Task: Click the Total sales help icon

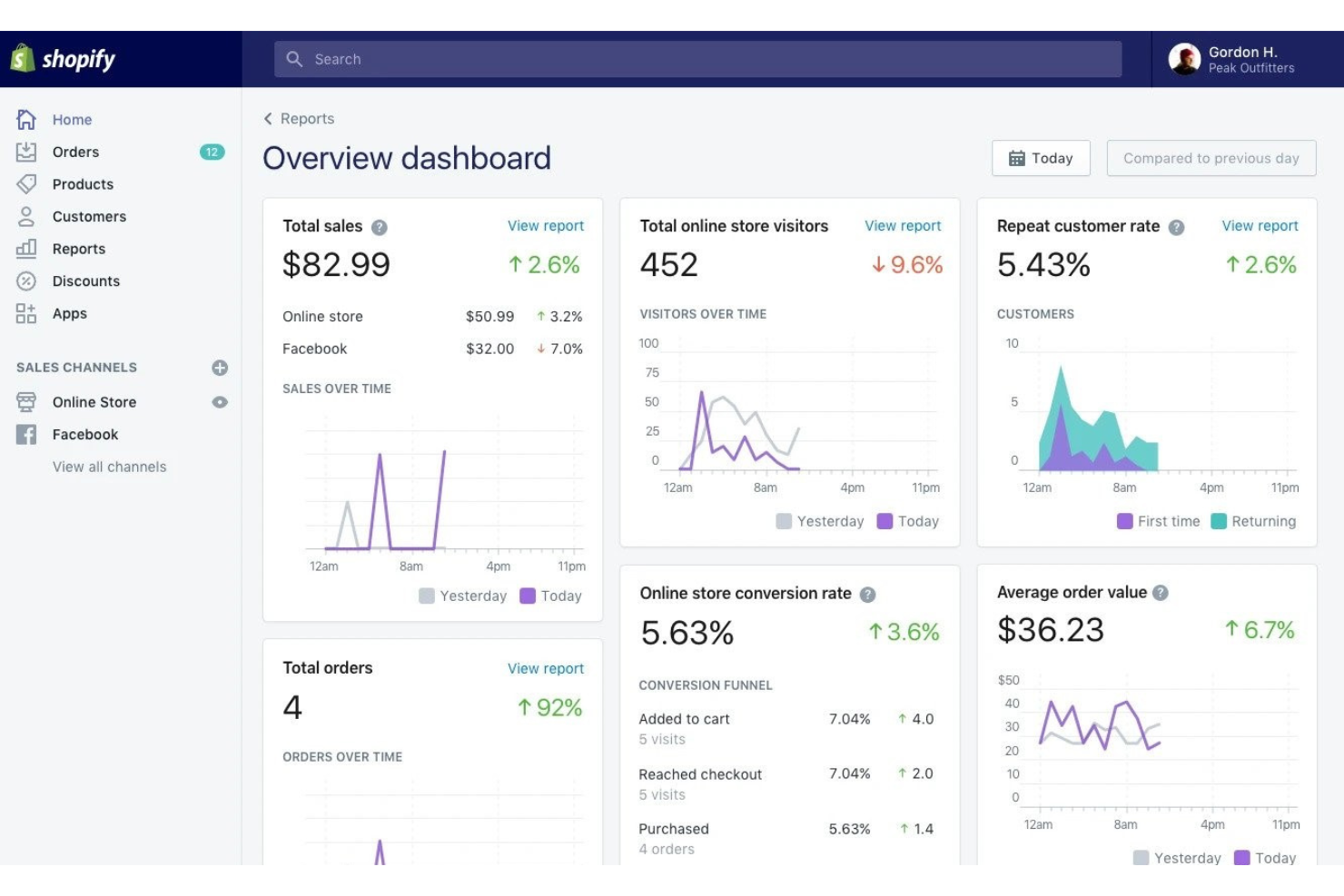Action: [380, 227]
